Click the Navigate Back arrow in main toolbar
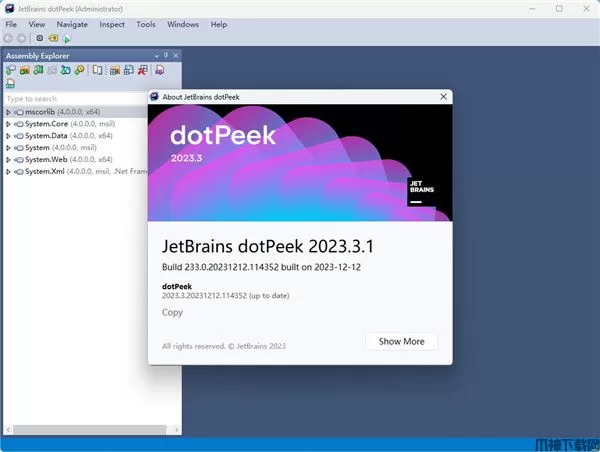Image resolution: width=600 pixels, height=452 pixels. pos(10,38)
